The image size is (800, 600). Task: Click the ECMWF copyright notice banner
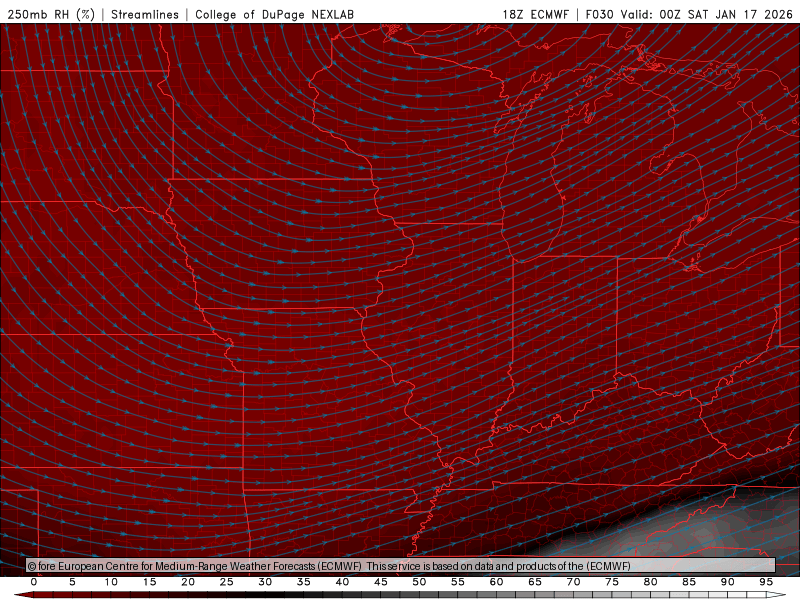[x=401, y=566]
